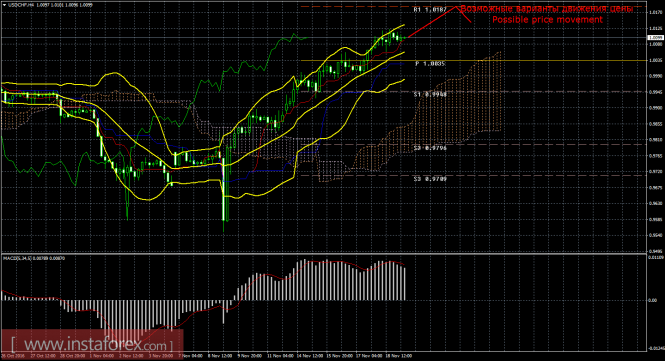The image size is (665, 361).
Task: Click the 14 Nov 12:00 time axis label
Action: tap(309, 356)
